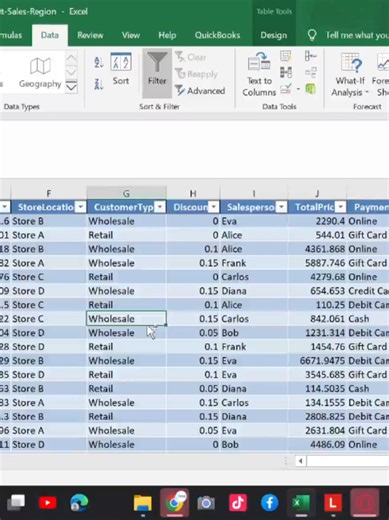The image size is (389, 520).
Task: Open the QuickBooks ribbon tab
Action: coord(217,35)
